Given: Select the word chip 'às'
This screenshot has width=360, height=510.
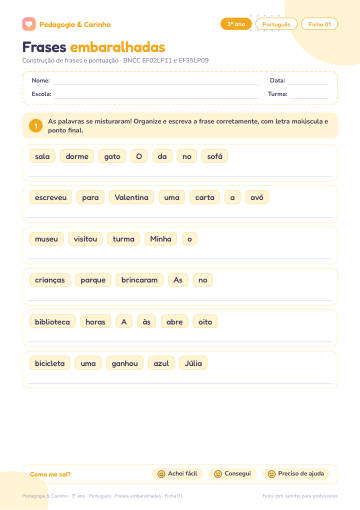Looking at the screenshot, I should pyautogui.click(x=147, y=322).
